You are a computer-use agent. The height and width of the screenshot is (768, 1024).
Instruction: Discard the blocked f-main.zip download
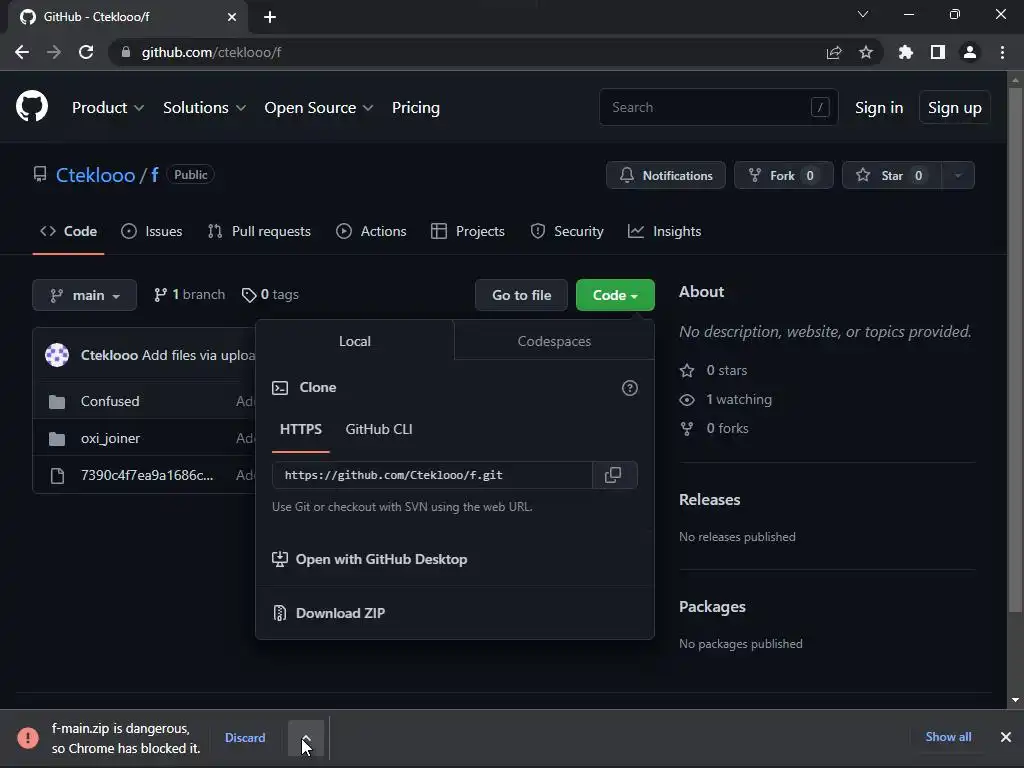point(245,737)
